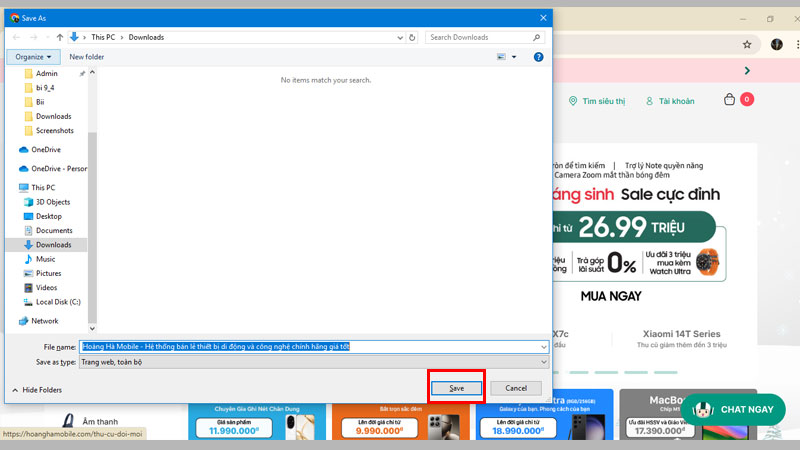Click This PC in the address breadcrumb
The width and height of the screenshot is (800, 450).
tap(104, 37)
